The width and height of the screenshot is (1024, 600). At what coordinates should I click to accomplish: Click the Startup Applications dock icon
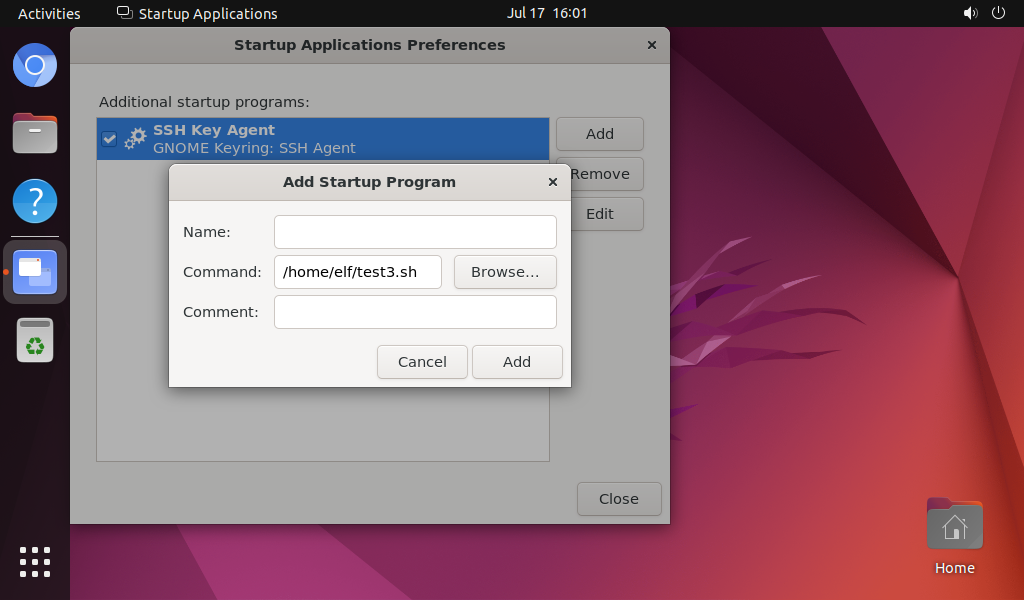[35, 272]
